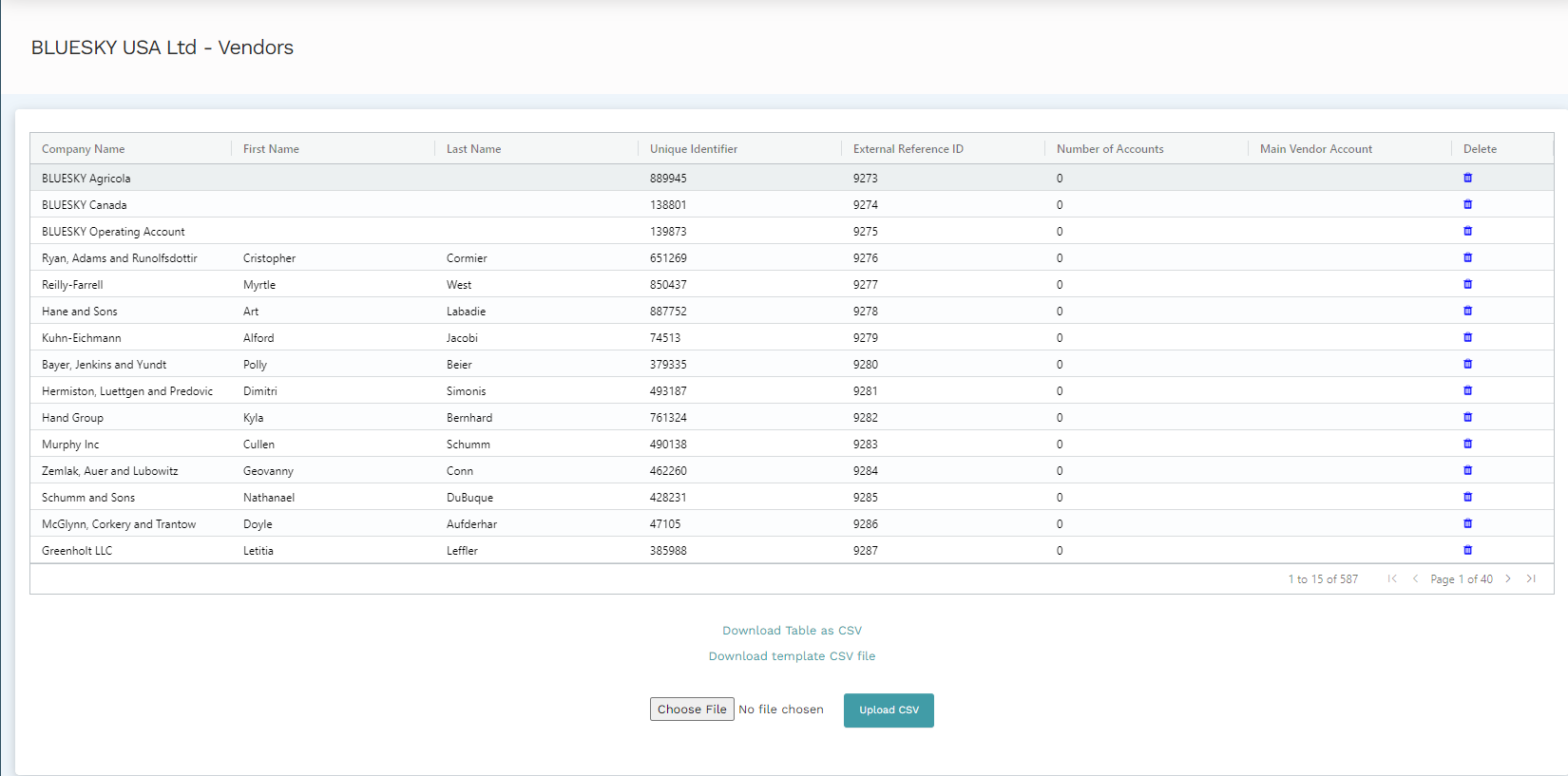
Task: Remove Hane and Sons using trash icon
Action: [x=1467, y=311]
